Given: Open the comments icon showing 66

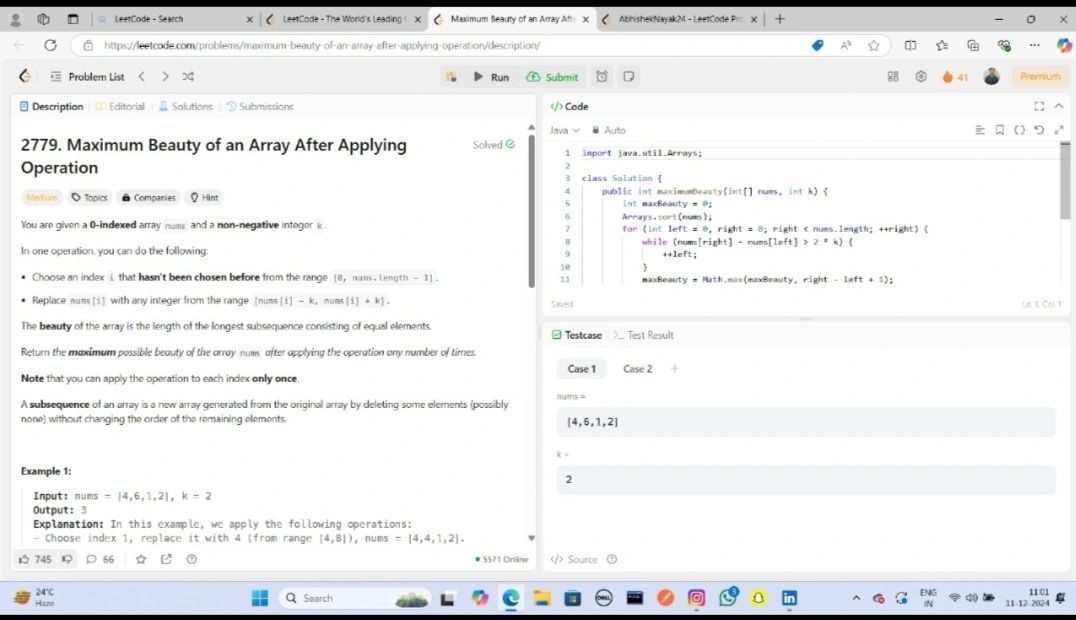Looking at the screenshot, I should [100, 559].
